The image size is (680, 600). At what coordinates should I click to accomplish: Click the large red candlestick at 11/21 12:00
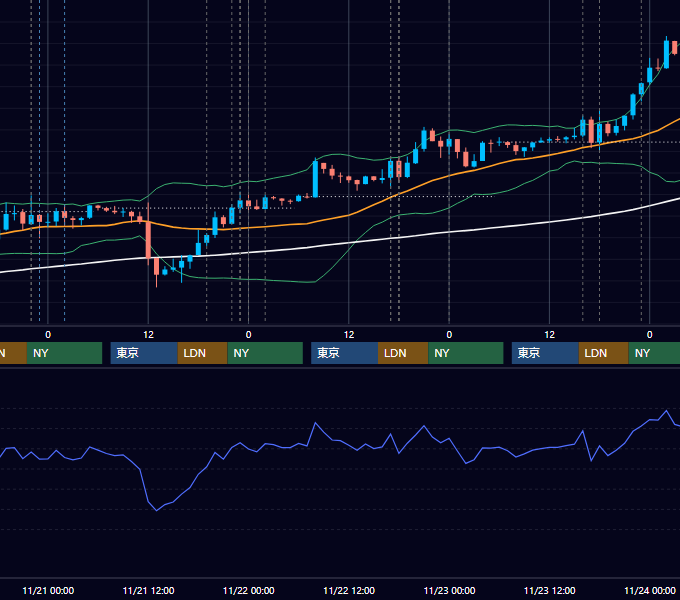(x=148, y=239)
